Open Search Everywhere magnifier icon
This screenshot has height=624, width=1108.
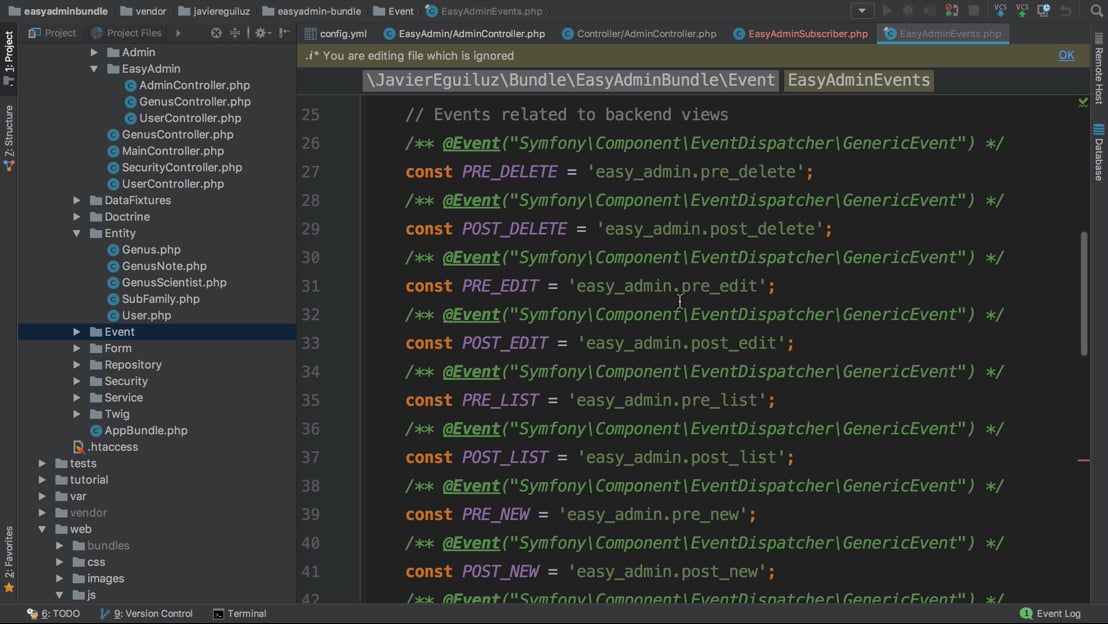(x=1096, y=11)
